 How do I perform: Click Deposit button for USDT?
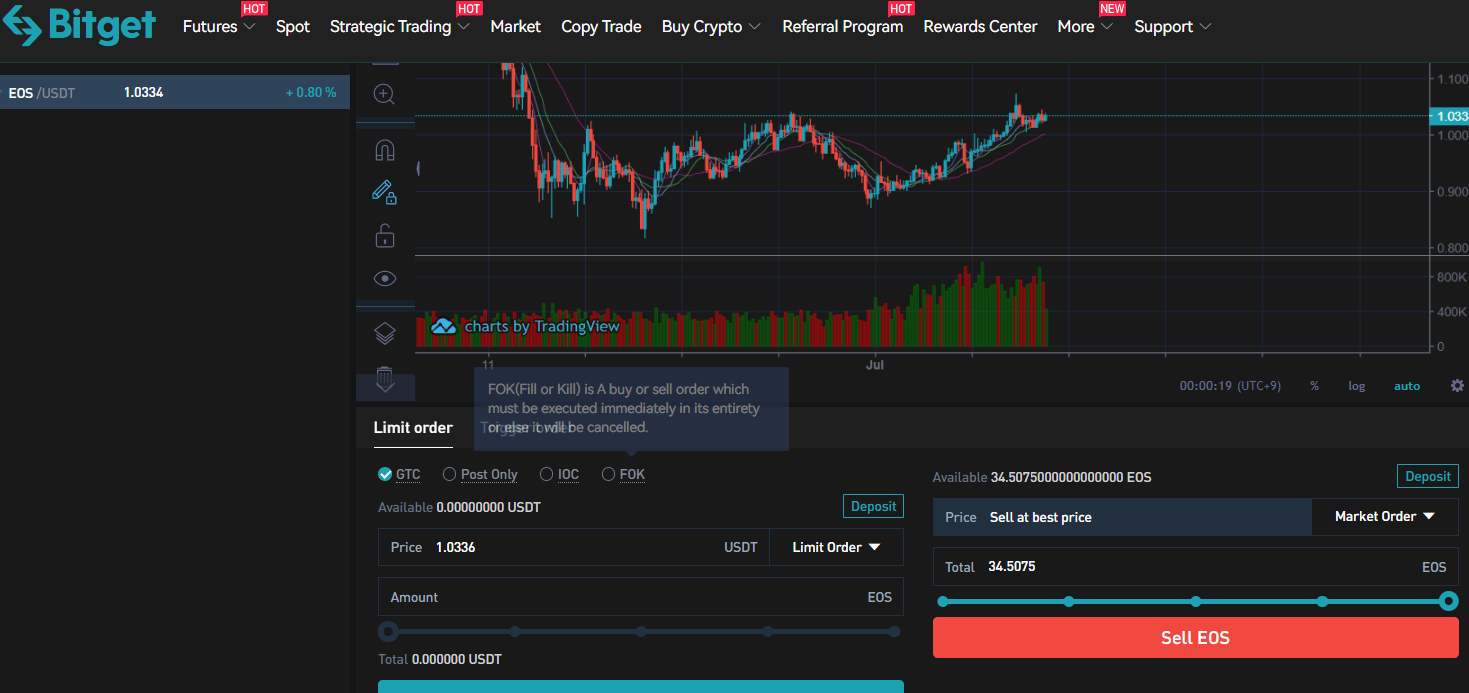[x=873, y=506]
